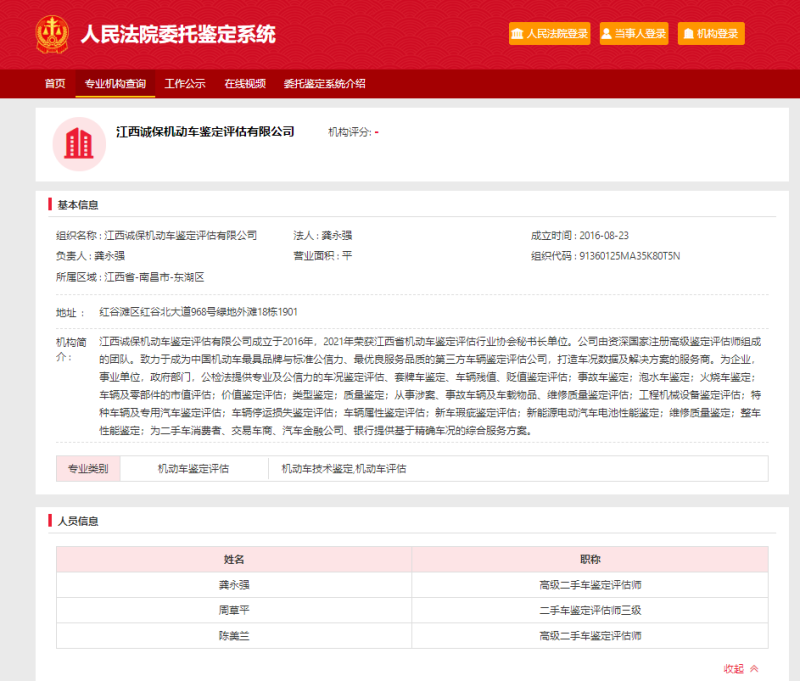Open 机构登录 login
Viewport: 800px width, 681px height.
point(711,34)
